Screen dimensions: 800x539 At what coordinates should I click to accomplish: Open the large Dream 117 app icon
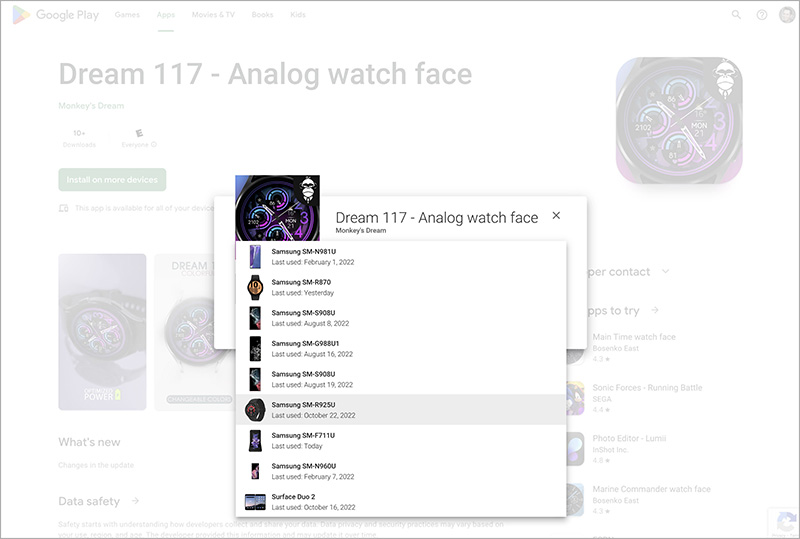[679, 120]
